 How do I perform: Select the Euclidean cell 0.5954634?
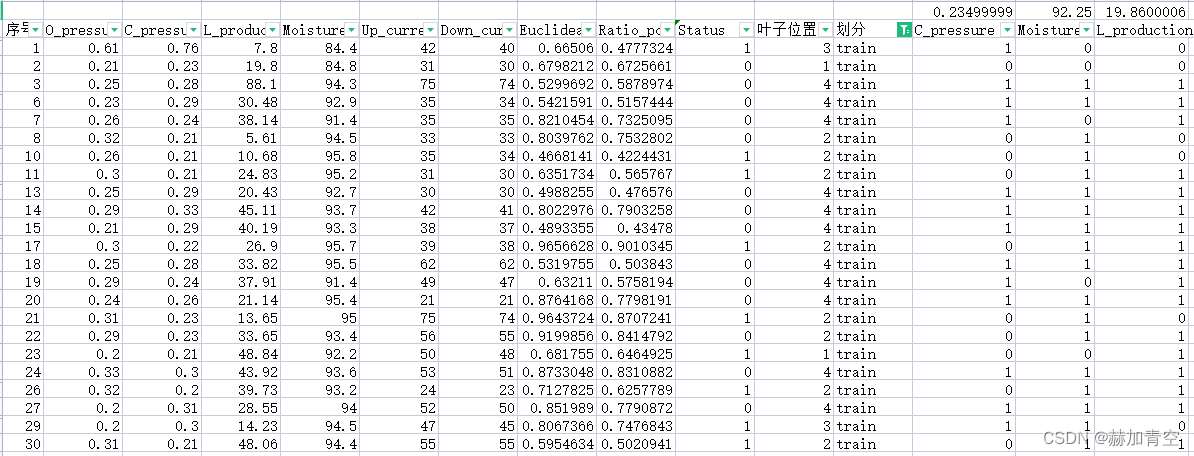point(557,445)
